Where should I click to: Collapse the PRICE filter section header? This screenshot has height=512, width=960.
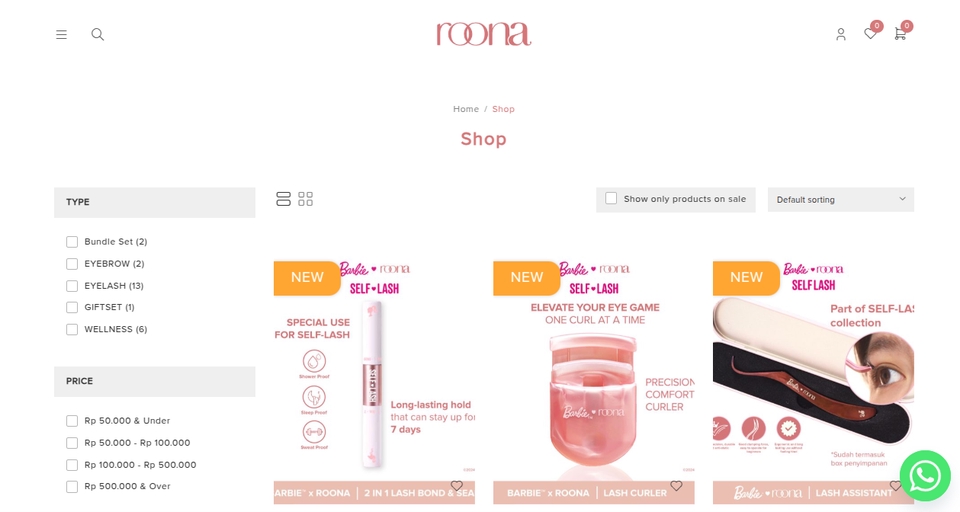tap(154, 381)
